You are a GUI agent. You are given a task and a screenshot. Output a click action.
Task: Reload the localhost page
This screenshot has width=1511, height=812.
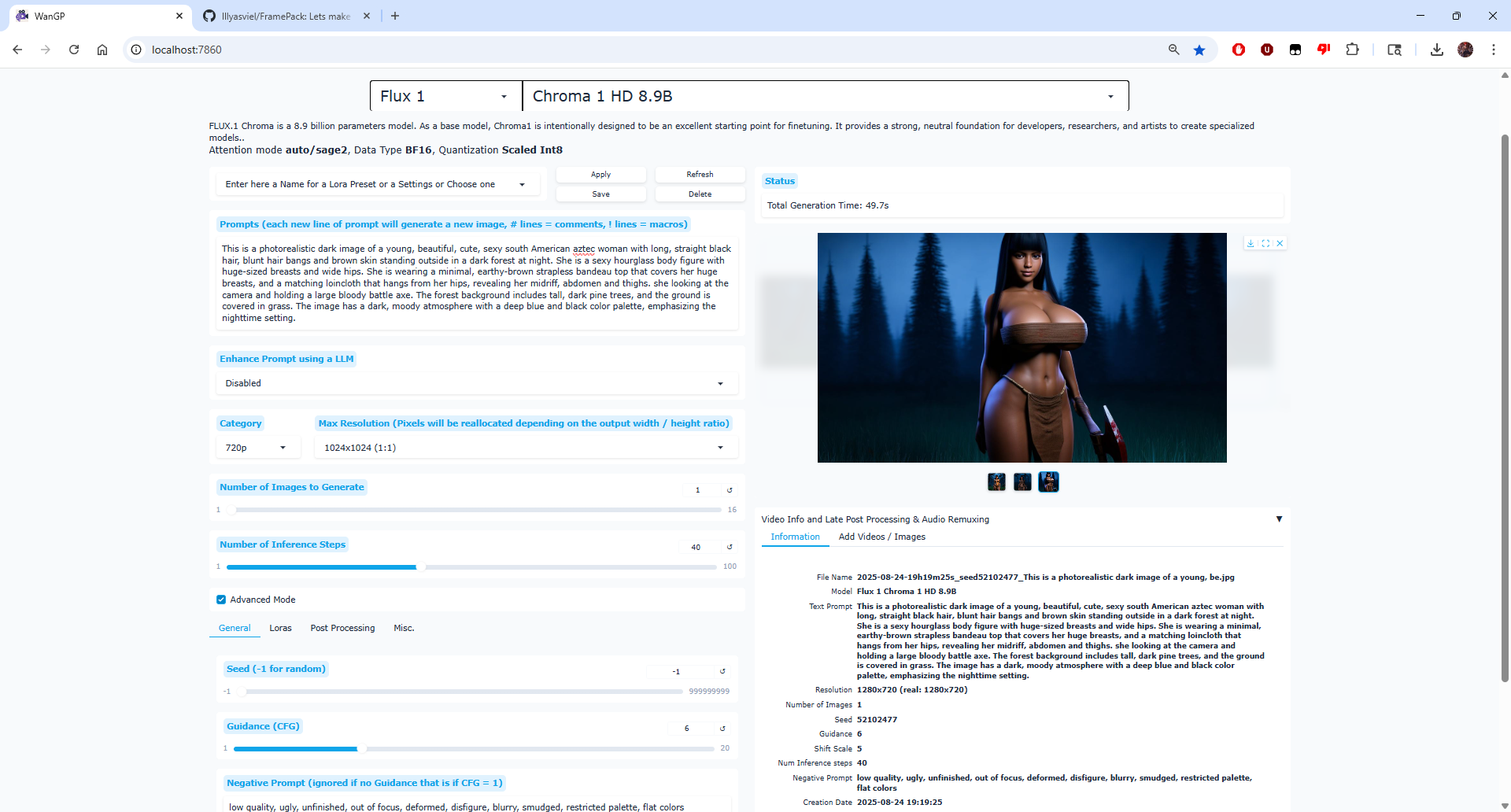click(x=74, y=50)
